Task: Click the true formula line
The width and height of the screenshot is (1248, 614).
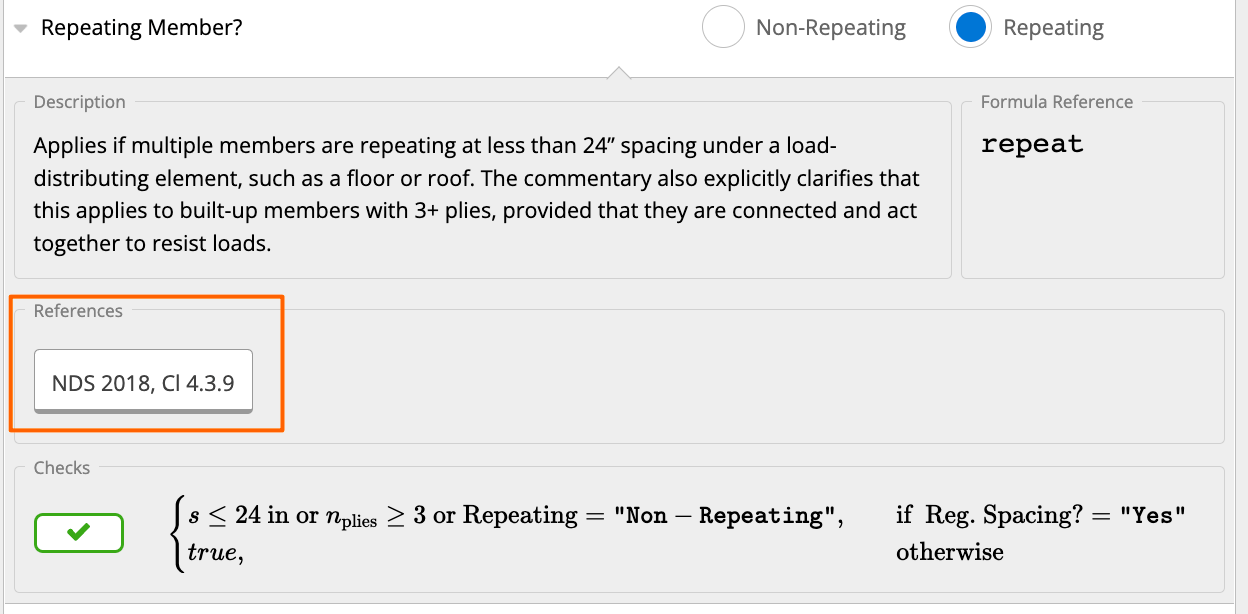Action: (216, 552)
